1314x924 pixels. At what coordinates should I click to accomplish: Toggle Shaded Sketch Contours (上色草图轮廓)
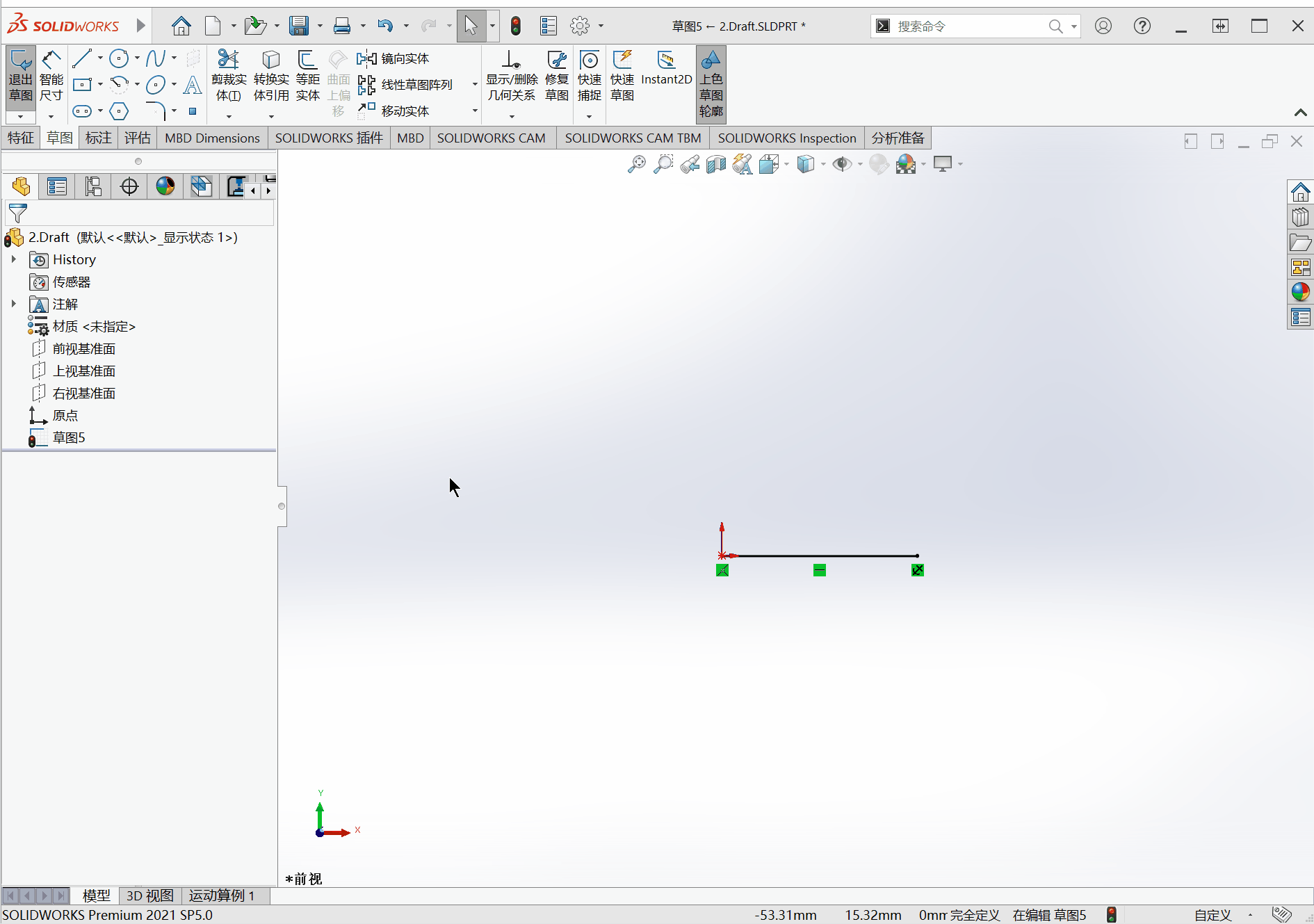coord(711,83)
